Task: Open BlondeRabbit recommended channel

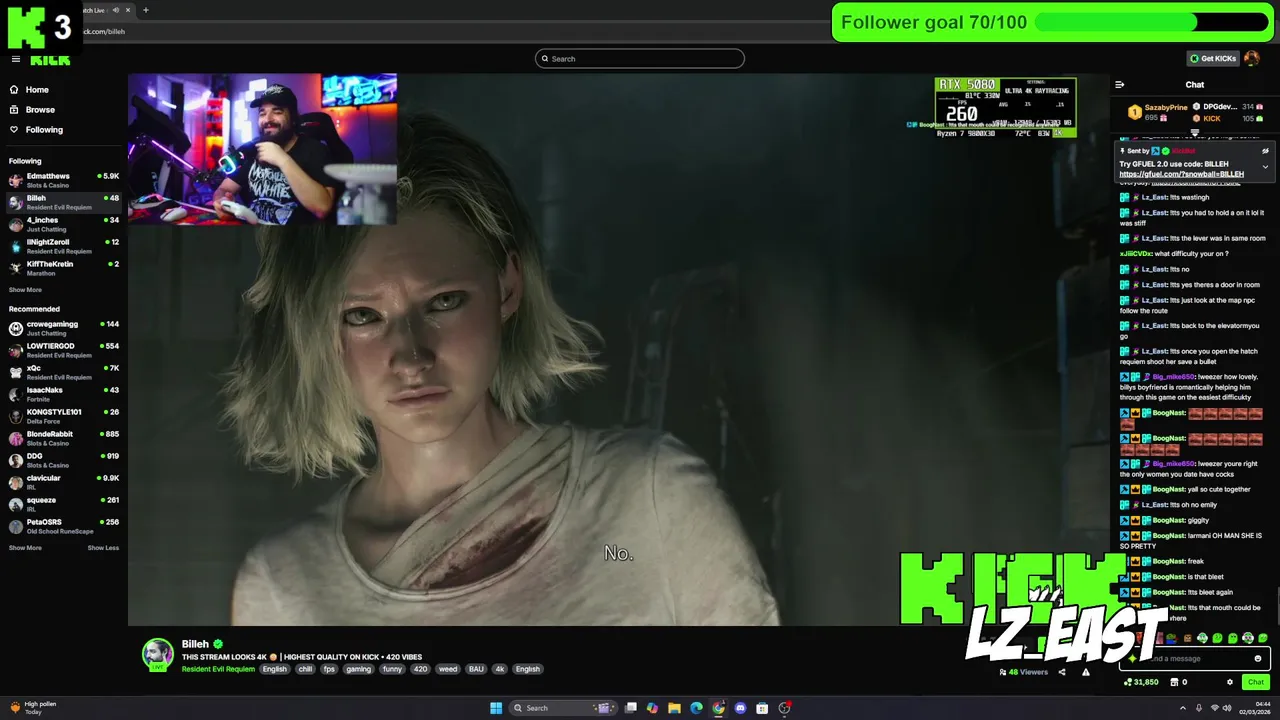Action: [63, 438]
